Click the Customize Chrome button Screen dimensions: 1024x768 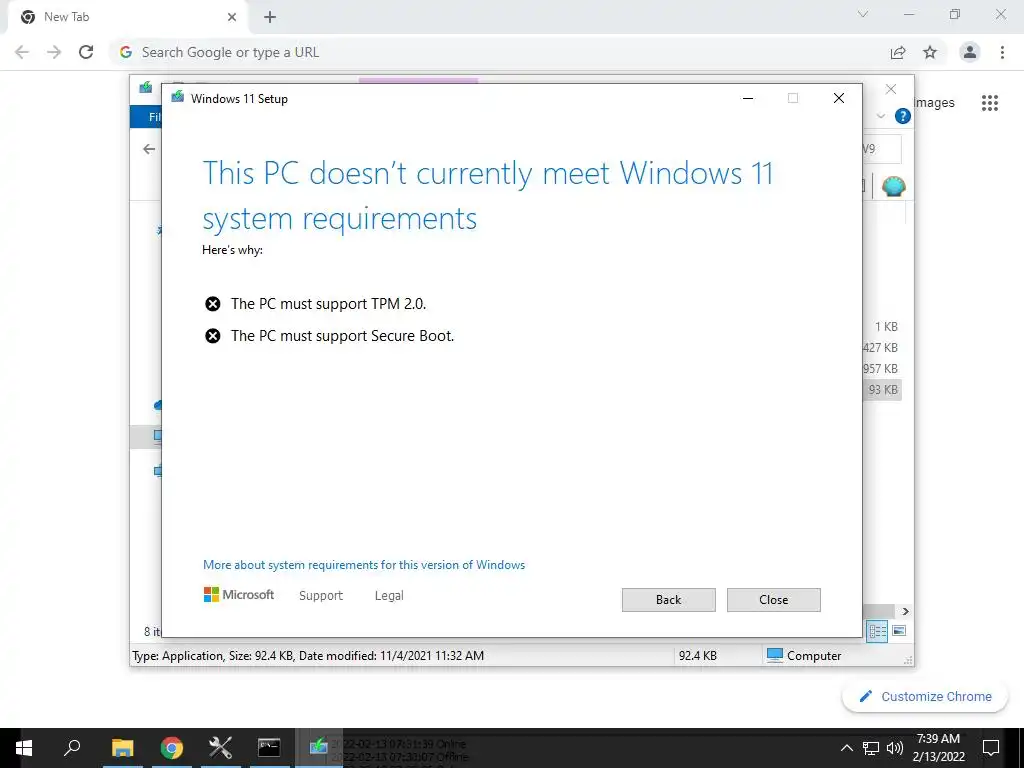coord(925,697)
